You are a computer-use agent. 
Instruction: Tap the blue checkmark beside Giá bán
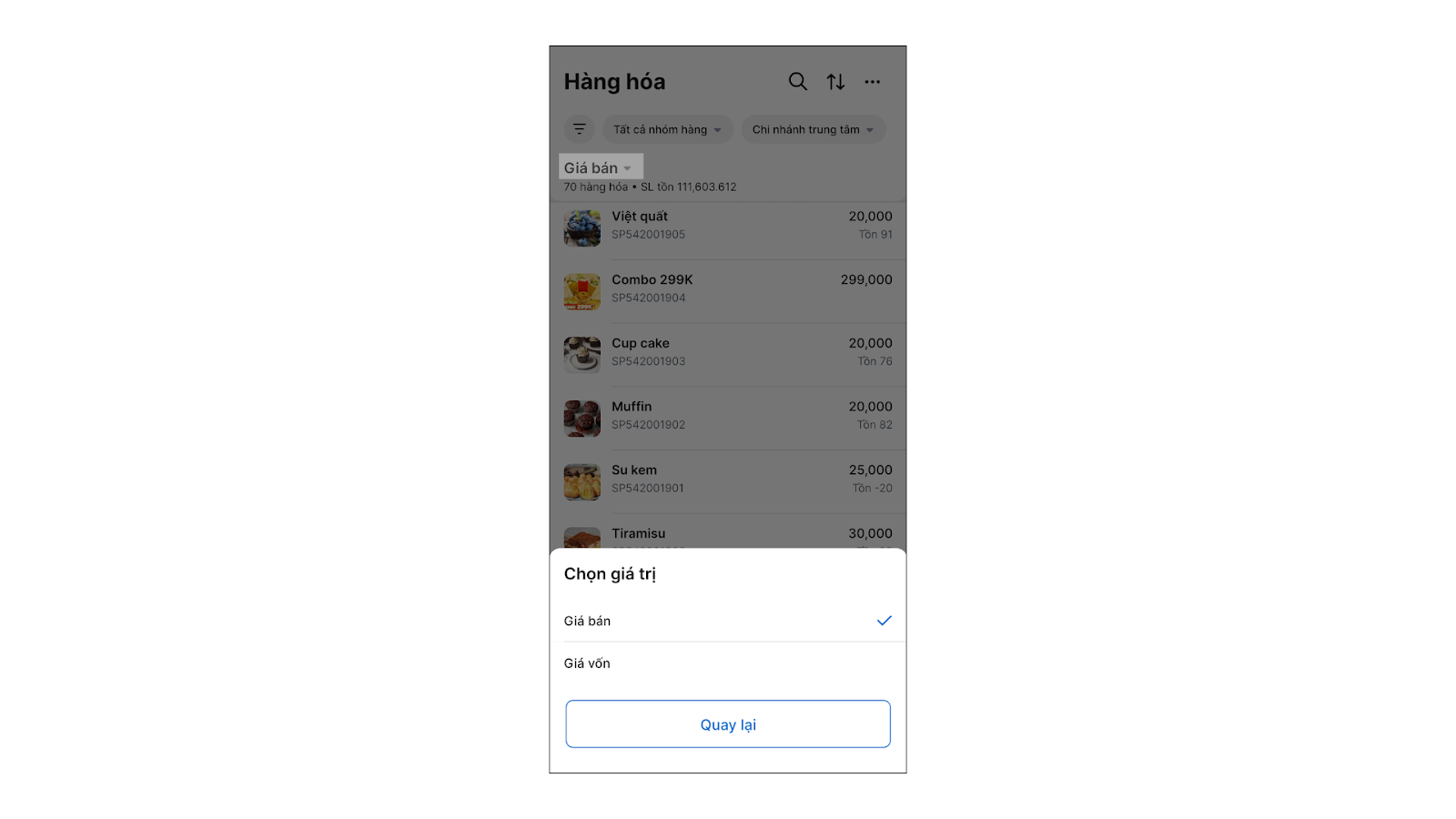click(884, 621)
